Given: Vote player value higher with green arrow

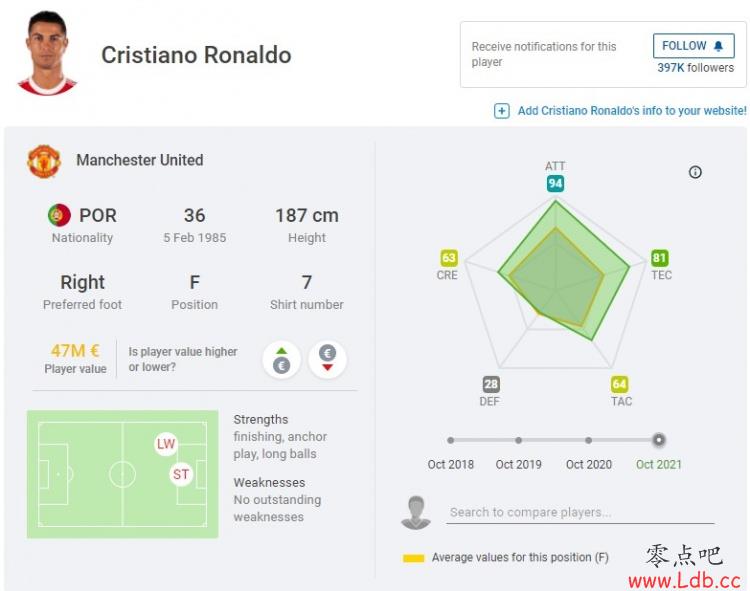Looking at the screenshot, I should [282, 360].
